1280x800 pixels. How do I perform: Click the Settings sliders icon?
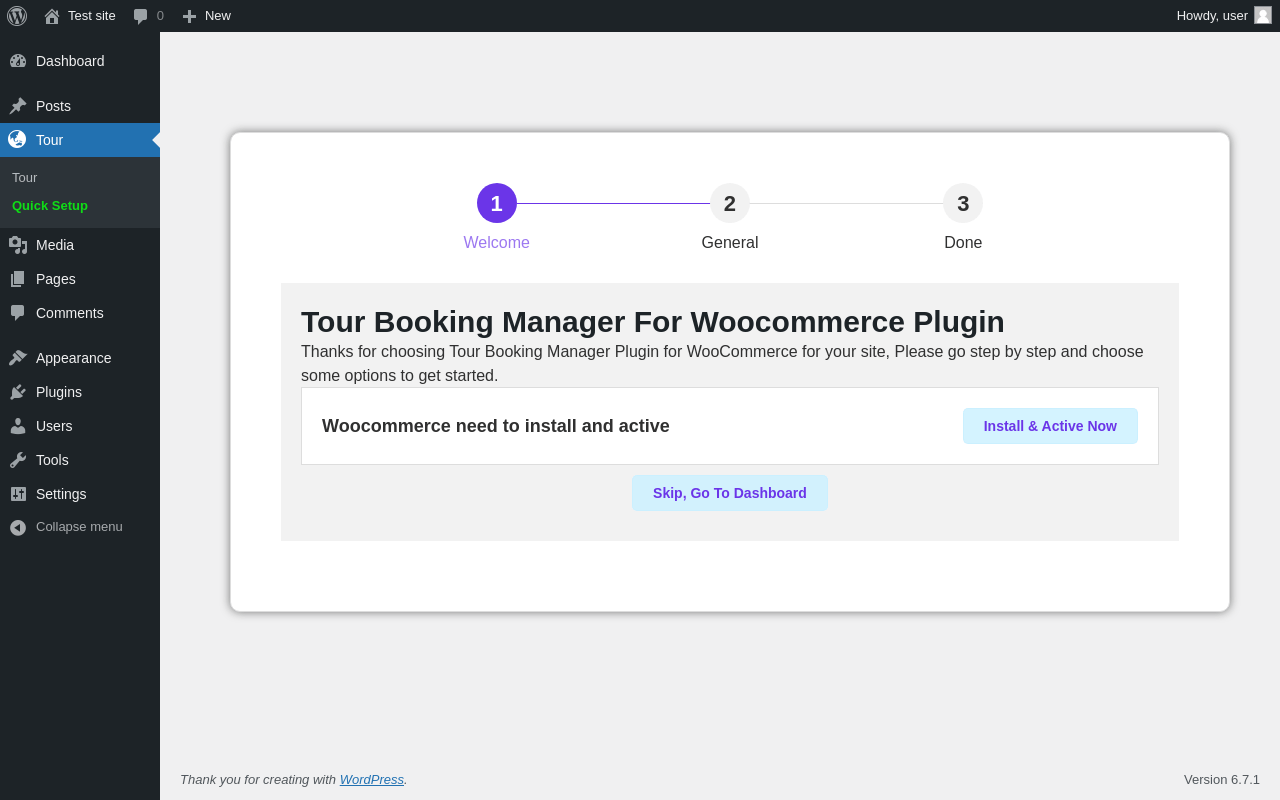click(18, 494)
